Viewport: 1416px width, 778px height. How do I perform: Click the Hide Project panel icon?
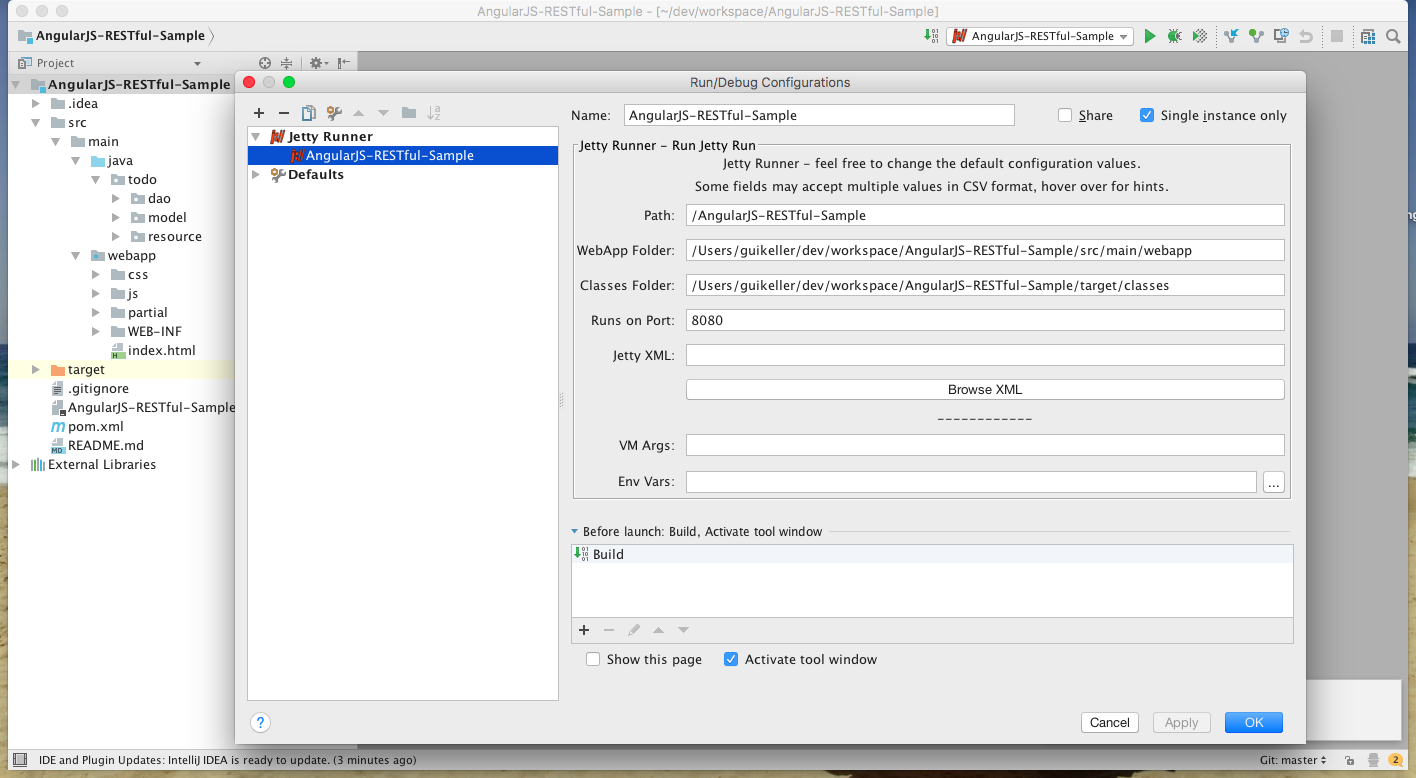pos(343,63)
